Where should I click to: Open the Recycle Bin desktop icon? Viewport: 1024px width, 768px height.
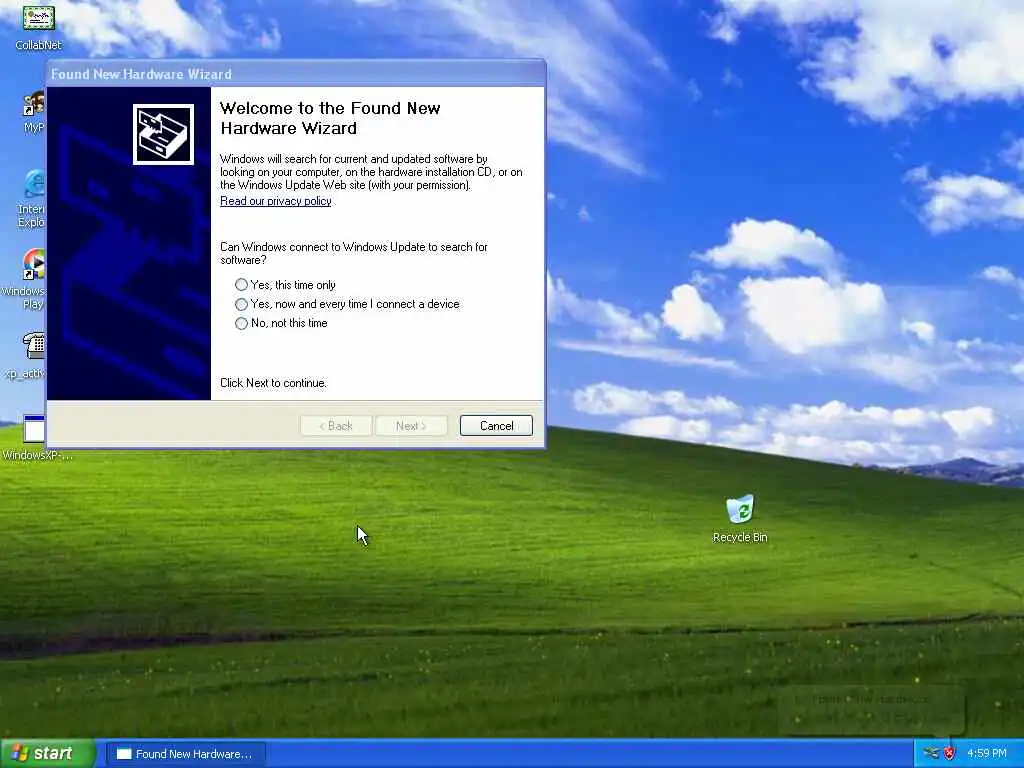click(740, 519)
